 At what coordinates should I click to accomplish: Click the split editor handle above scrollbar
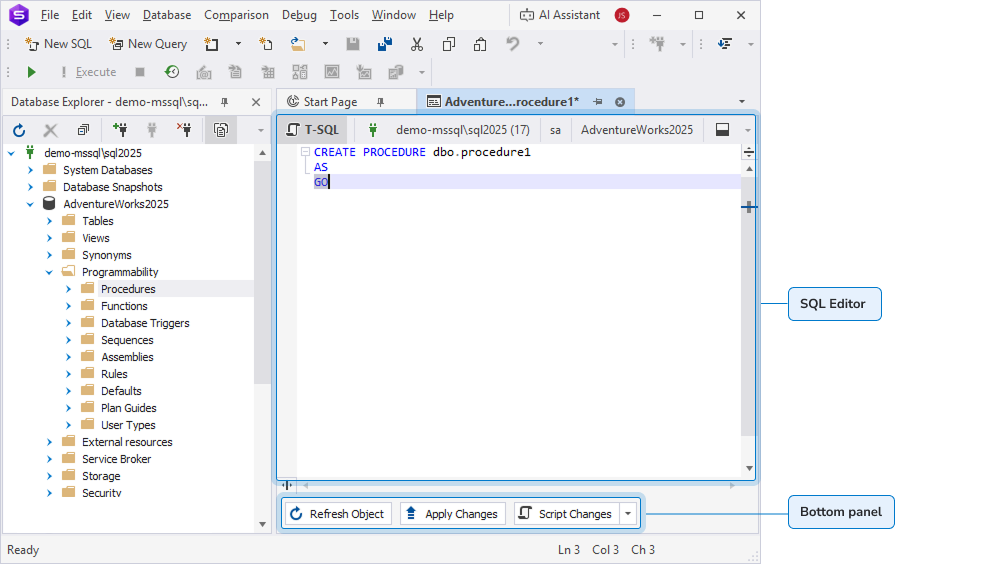749,152
